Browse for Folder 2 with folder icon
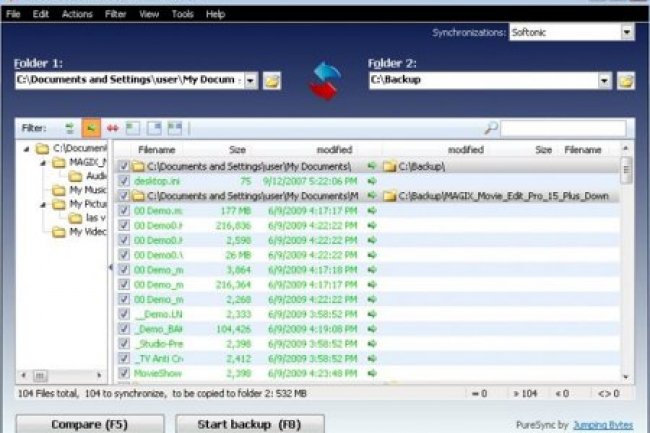 [626, 81]
